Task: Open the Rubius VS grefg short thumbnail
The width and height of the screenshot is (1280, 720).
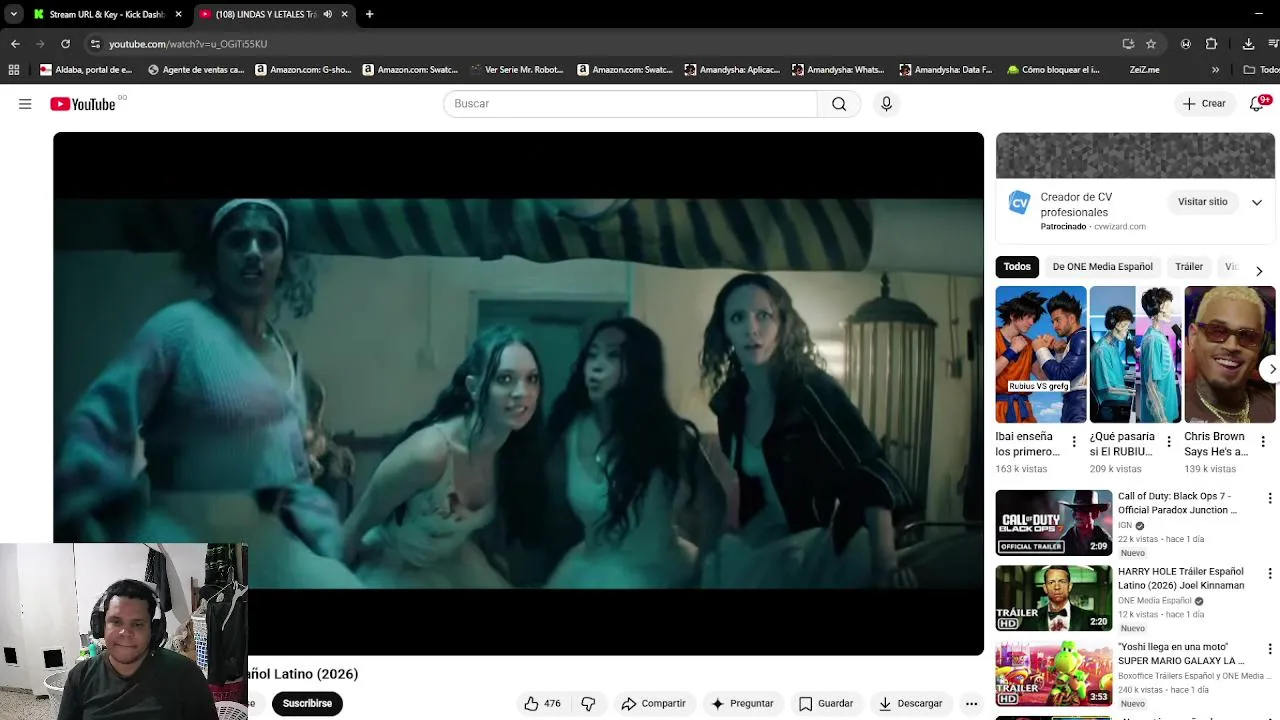Action: (1040, 355)
